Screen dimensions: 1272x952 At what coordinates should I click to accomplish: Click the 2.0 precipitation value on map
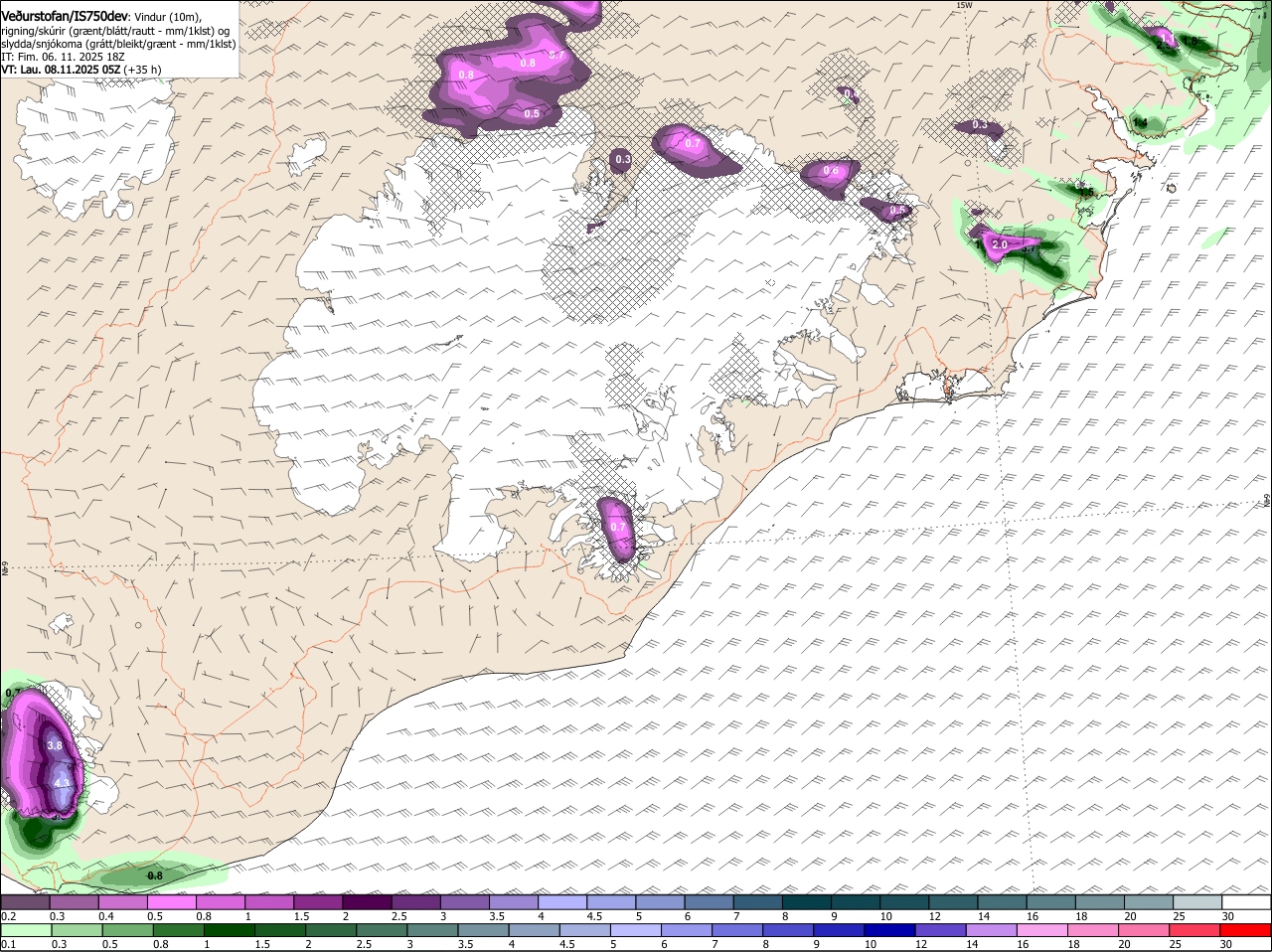(x=1000, y=244)
